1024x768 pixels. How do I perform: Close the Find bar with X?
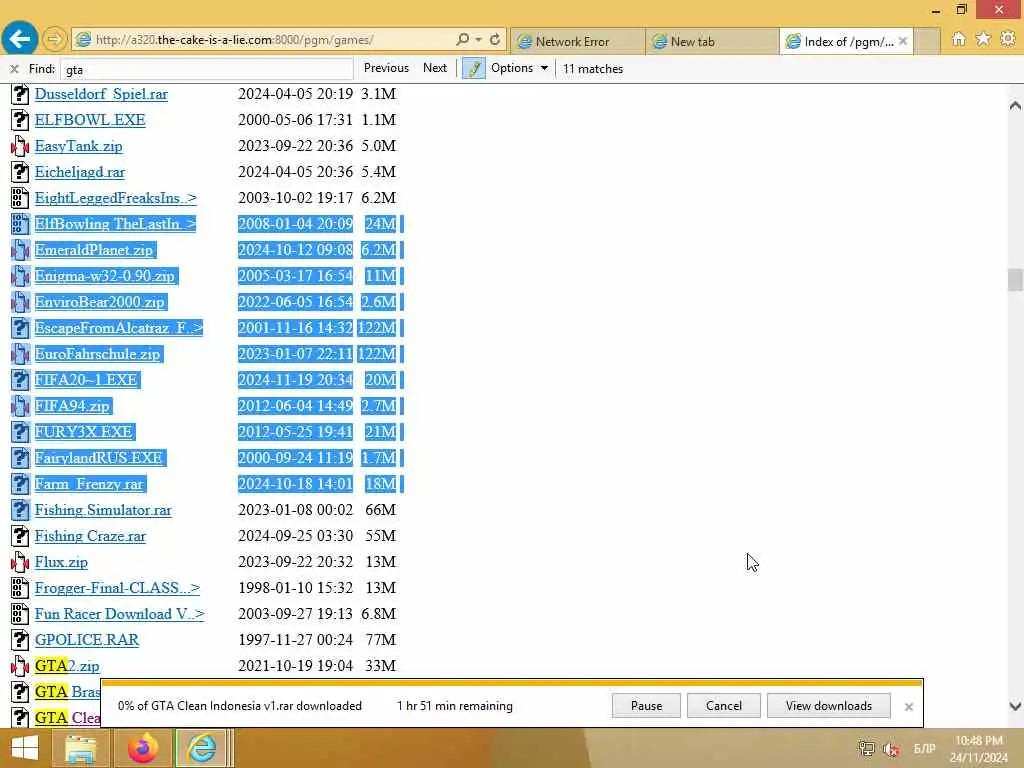pos(14,69)
